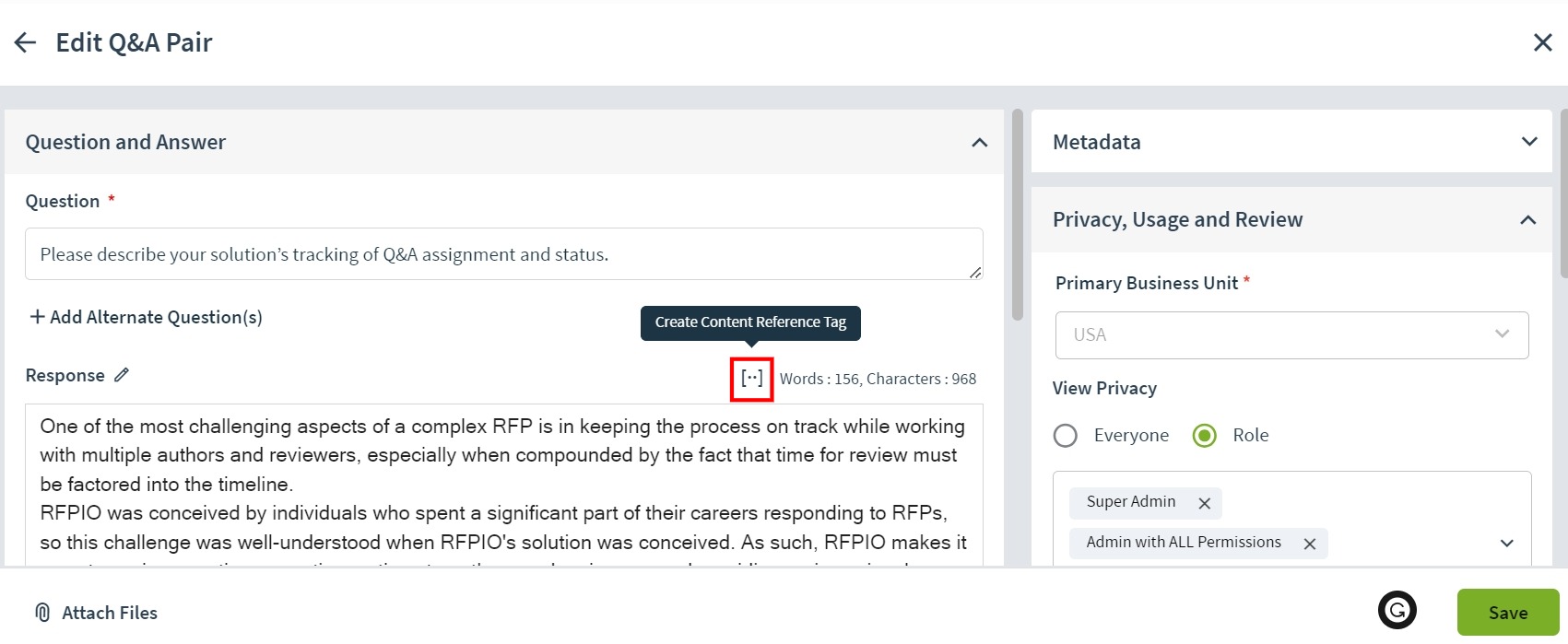
Task: Open the roles list dropdown arrow
Action: 1506,544
